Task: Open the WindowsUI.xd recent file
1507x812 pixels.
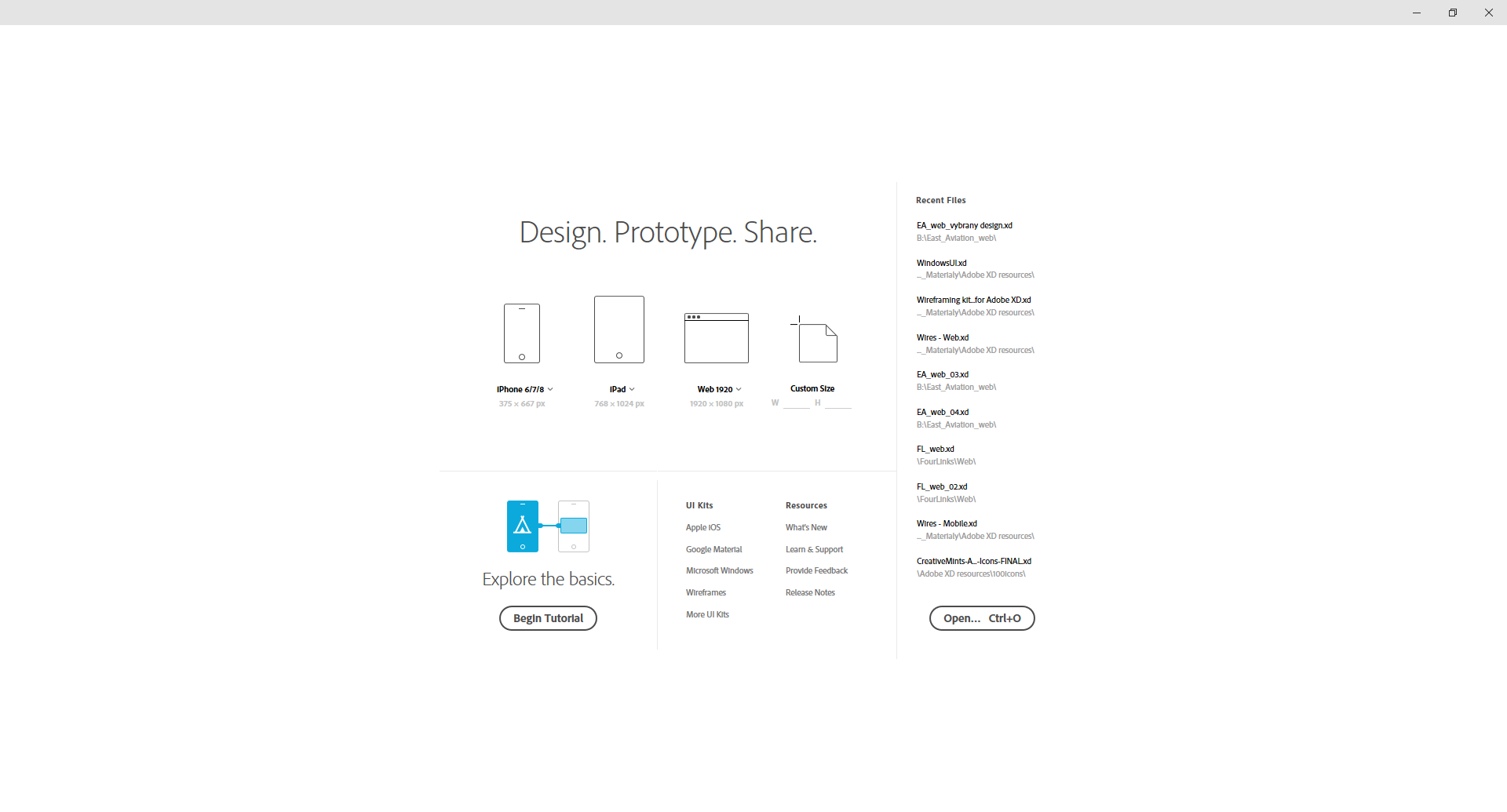Action: click(x=941, y=263)
